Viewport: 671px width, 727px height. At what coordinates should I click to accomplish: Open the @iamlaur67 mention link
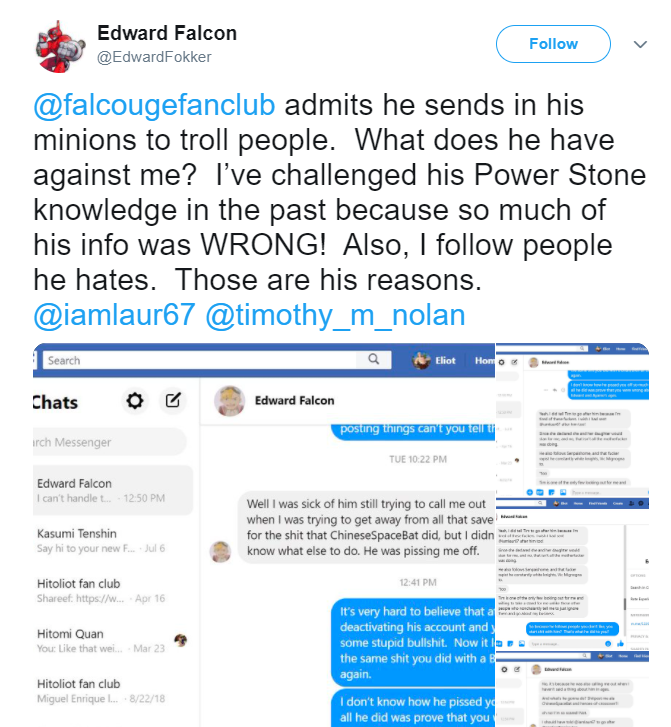click(x=115, y=315)
